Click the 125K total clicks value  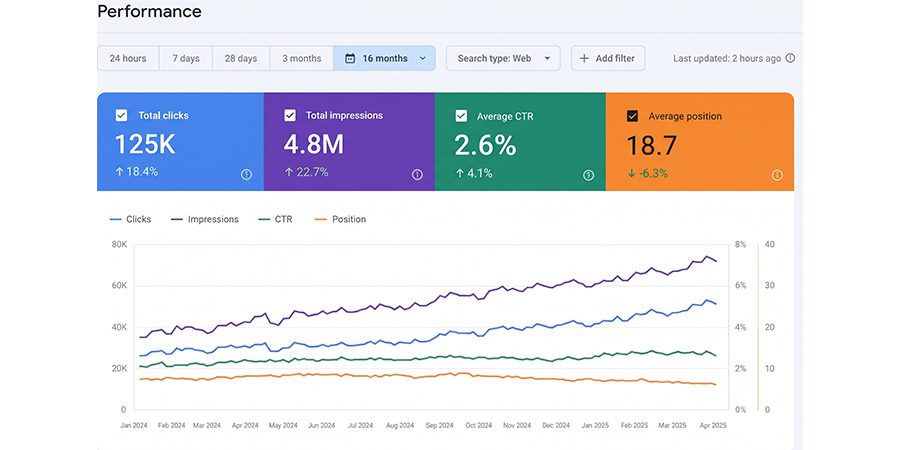145,145
